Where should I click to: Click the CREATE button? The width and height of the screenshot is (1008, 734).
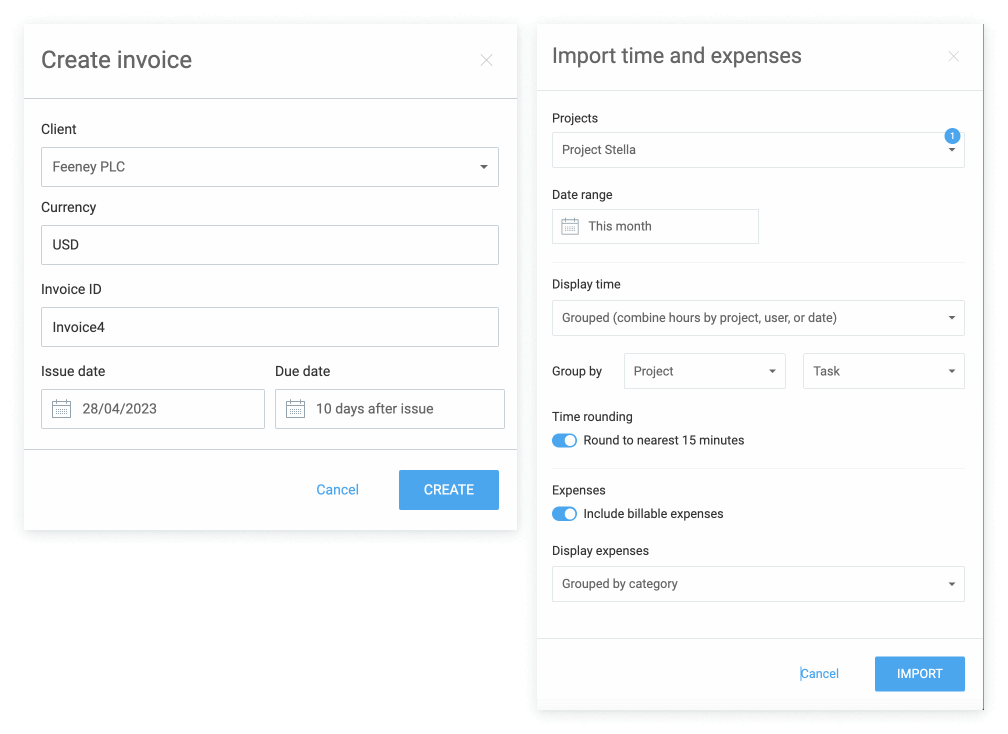tap(449, 490)
